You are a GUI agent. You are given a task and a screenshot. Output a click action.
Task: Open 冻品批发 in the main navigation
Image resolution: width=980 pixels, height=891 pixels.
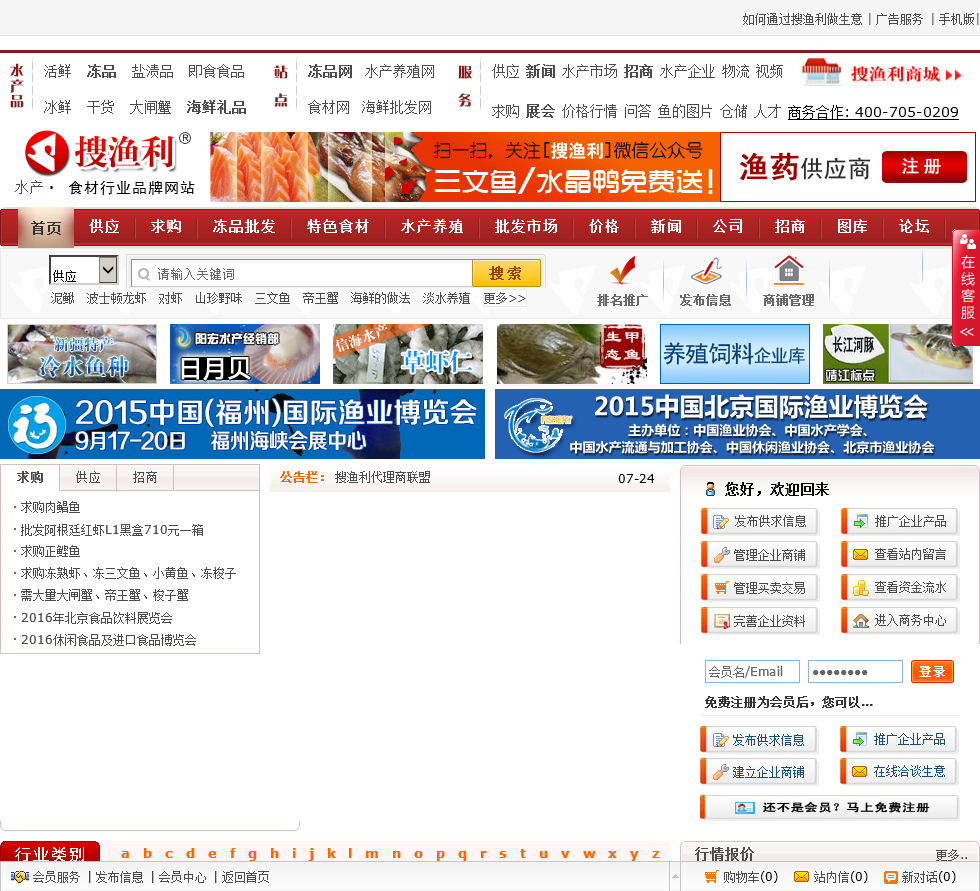pos(244,226)
